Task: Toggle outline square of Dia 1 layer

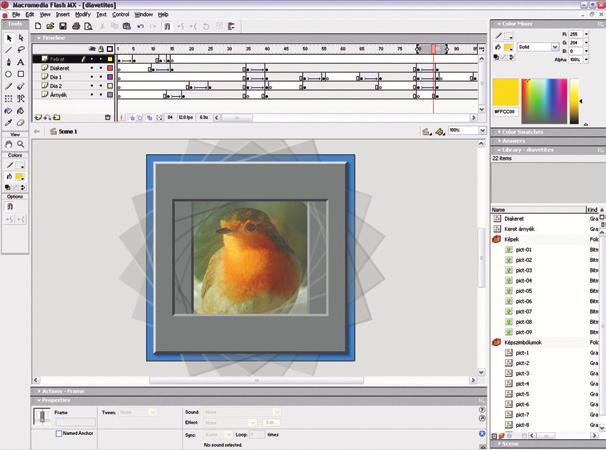Action: click(110, 77)
